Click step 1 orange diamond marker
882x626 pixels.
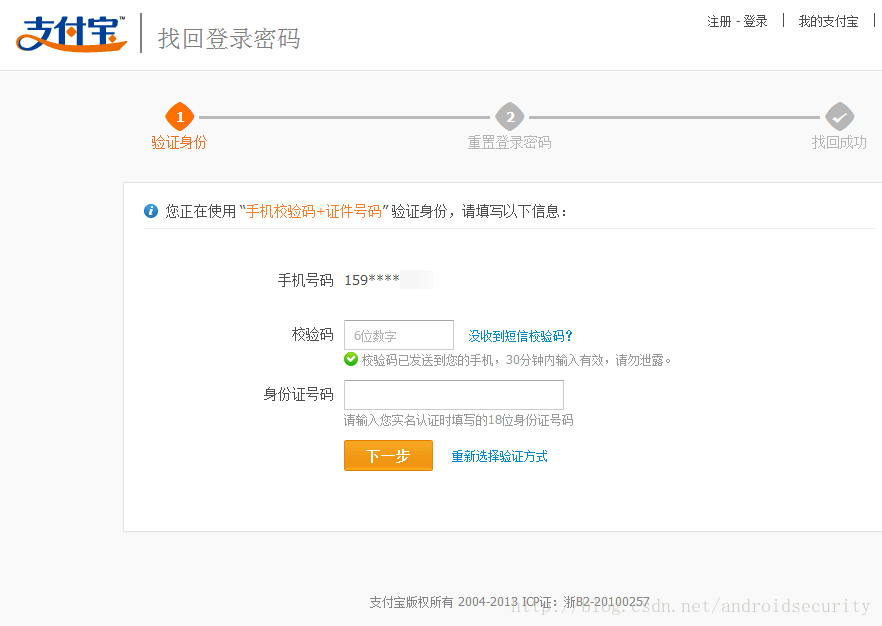coord(179,116)
